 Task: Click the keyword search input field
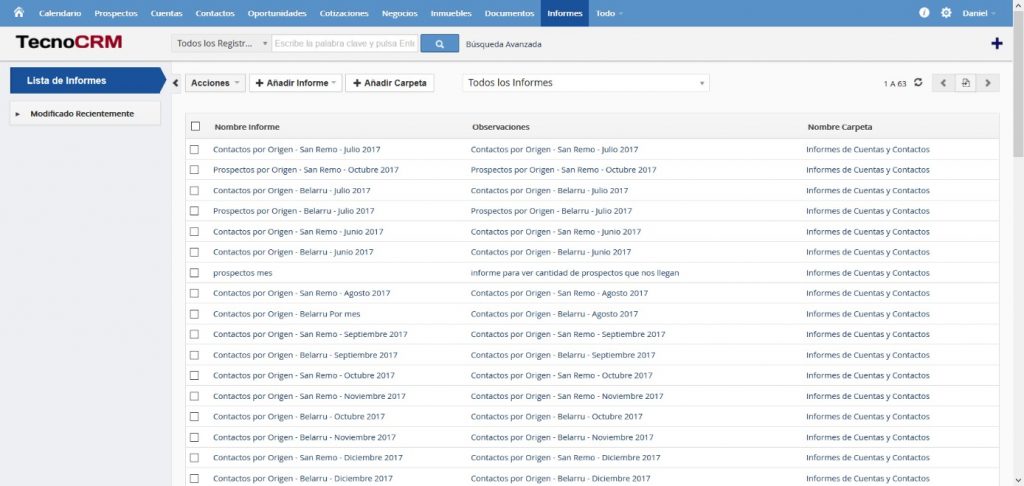tap(343, 44)
